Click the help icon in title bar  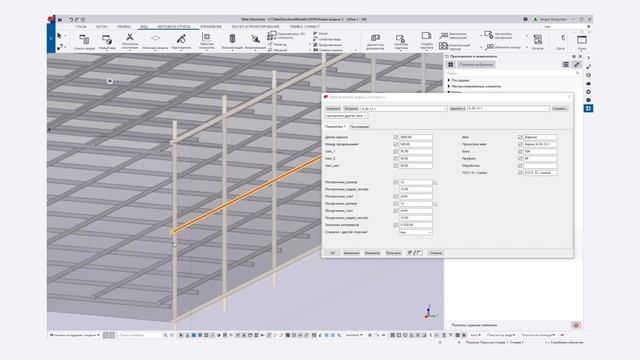tap(525, 19)
